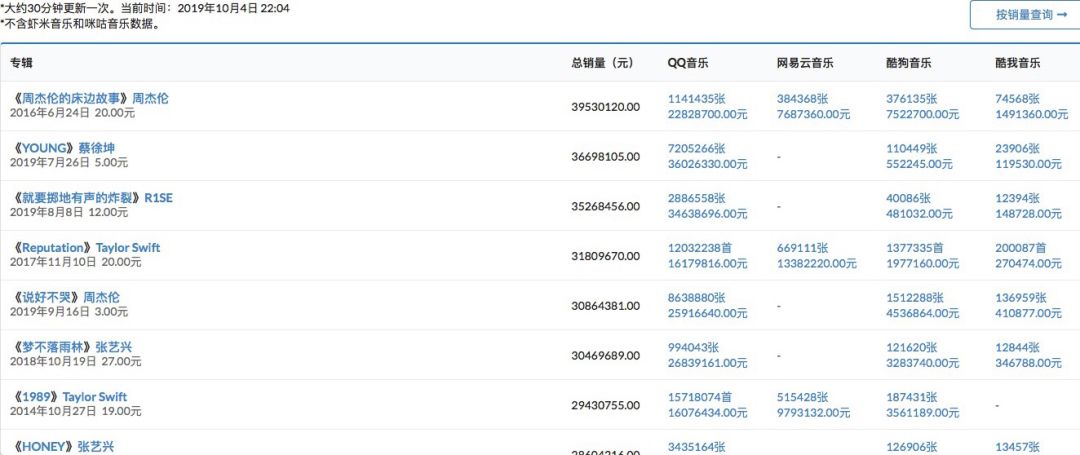The height and width of the screenshot is (455, 1080).
Task: Select the QQ音乐 column header
Action: click(x=688, y=63)
